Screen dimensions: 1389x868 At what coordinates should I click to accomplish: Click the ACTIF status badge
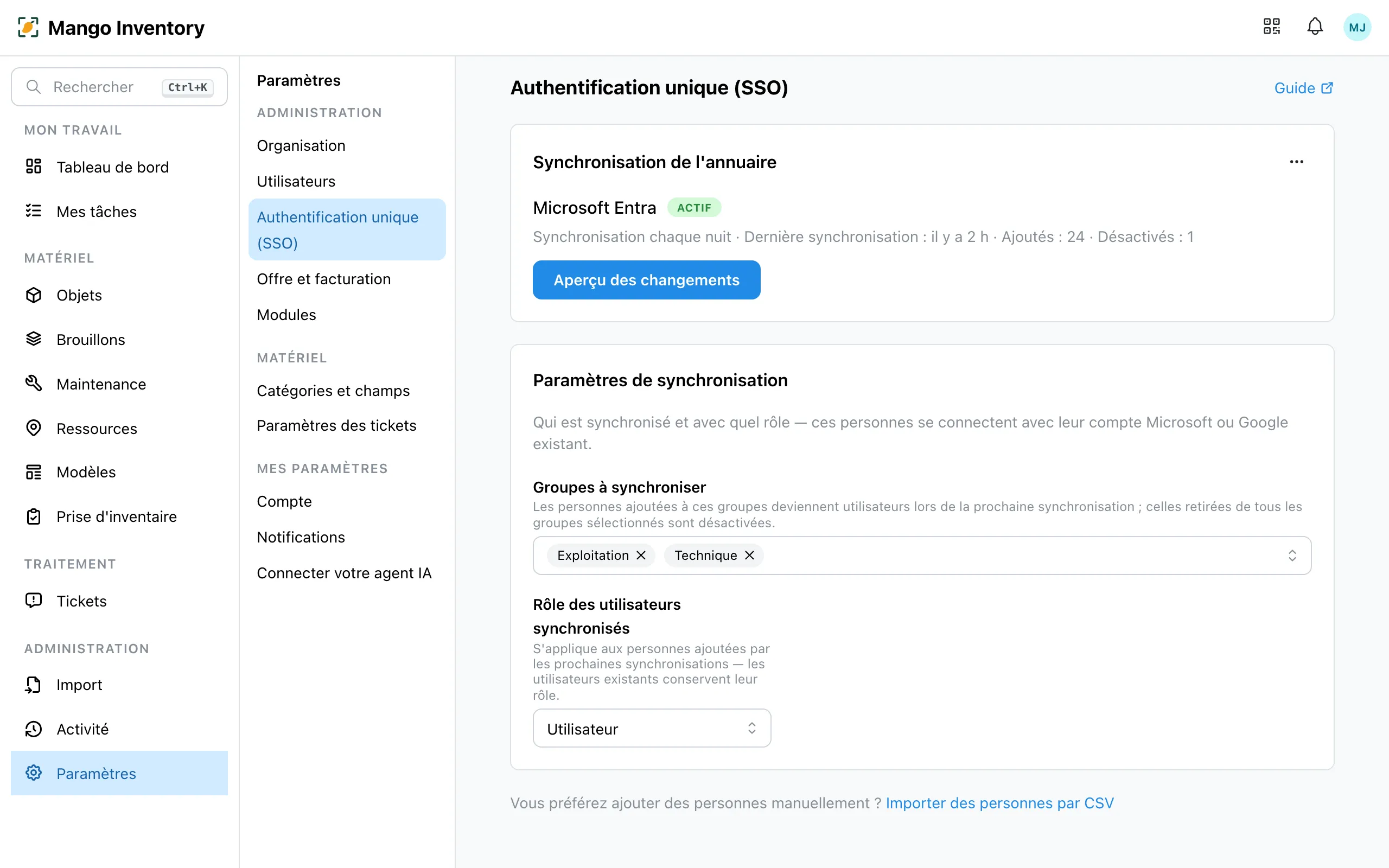pos(694,208)
